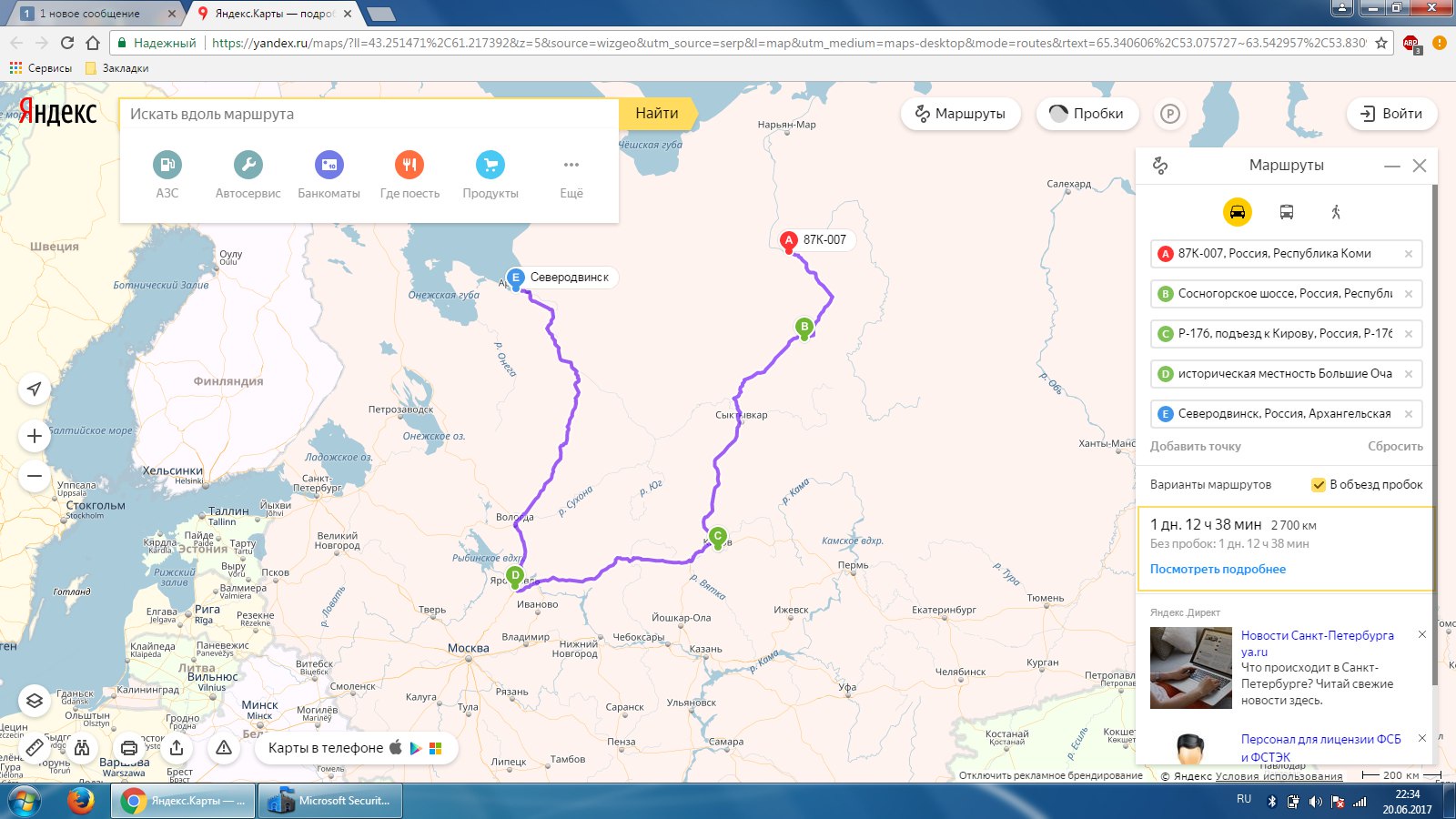Remove waypoint A 87К-007
1456x819 pixels.
click(1409, 254)
